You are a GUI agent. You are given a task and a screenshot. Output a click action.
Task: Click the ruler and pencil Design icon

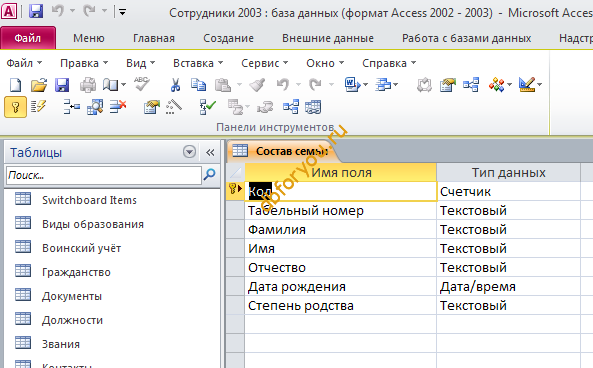527,85
